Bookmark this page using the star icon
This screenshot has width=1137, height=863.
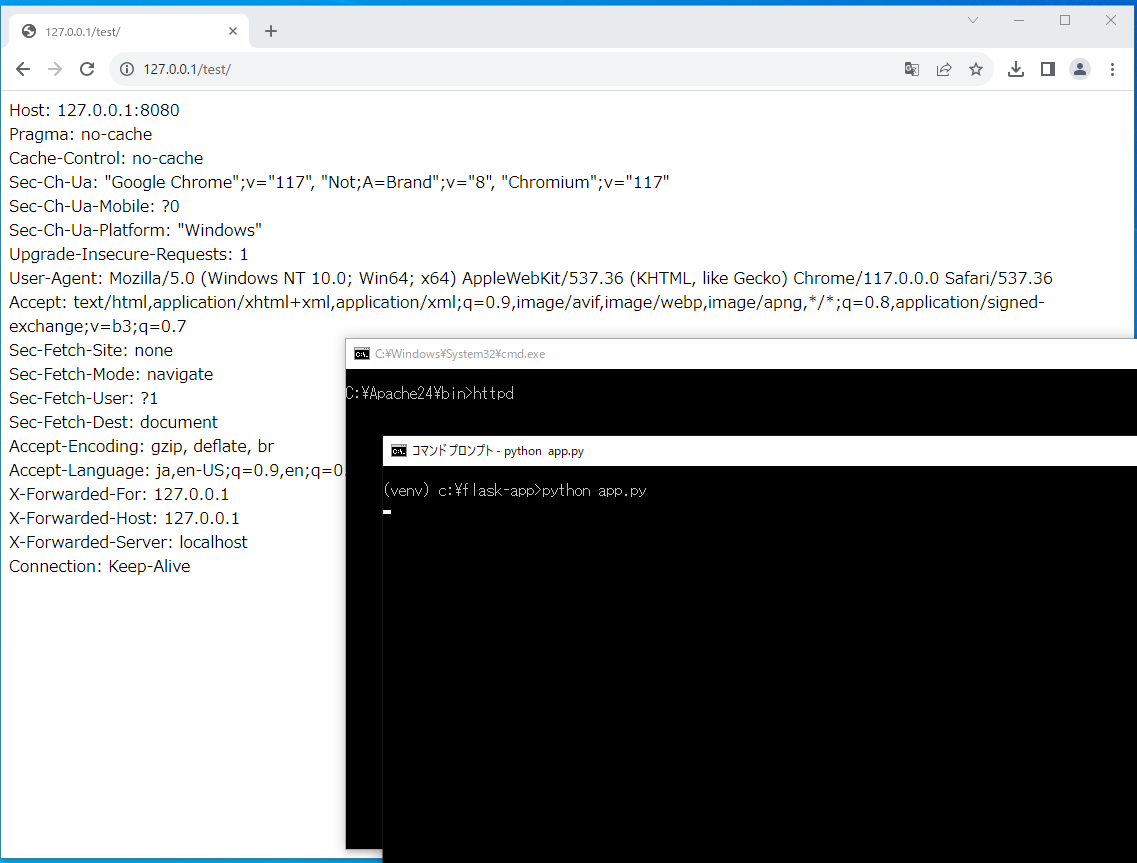coord(976,69)
